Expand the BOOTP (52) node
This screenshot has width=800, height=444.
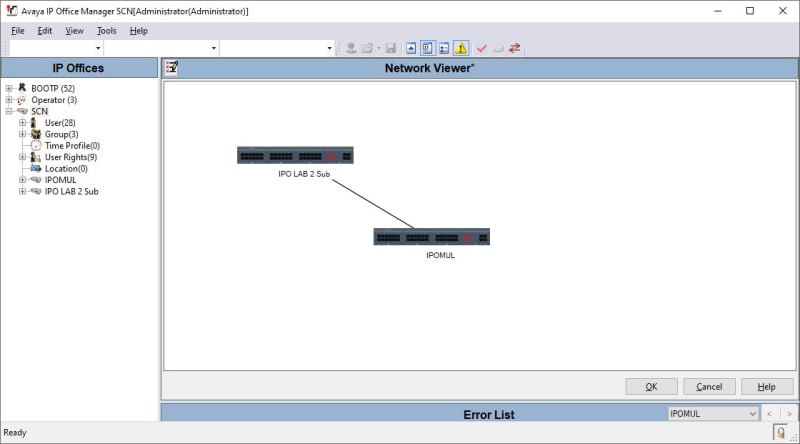[x=9, y=88]
